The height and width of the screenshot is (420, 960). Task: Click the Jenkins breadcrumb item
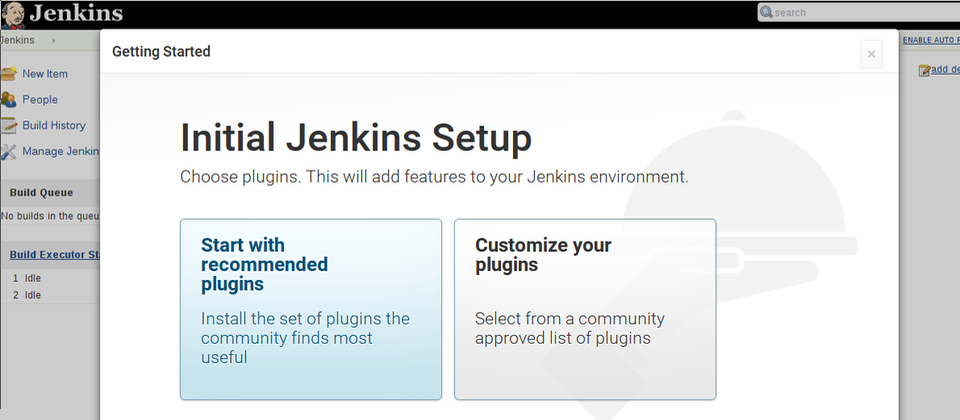(17, 40)
